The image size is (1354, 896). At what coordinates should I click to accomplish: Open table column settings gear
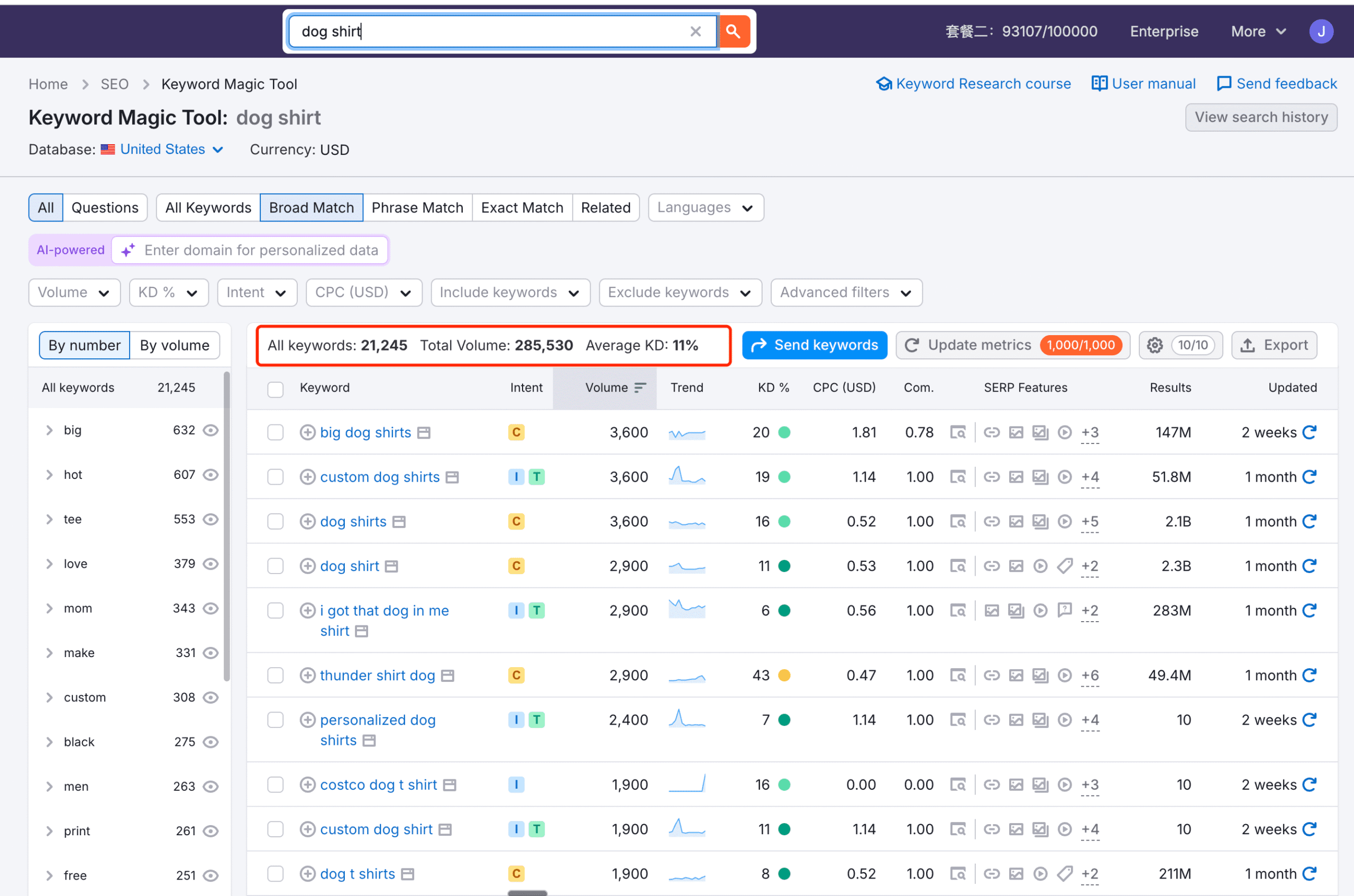tap(1155, 345)
